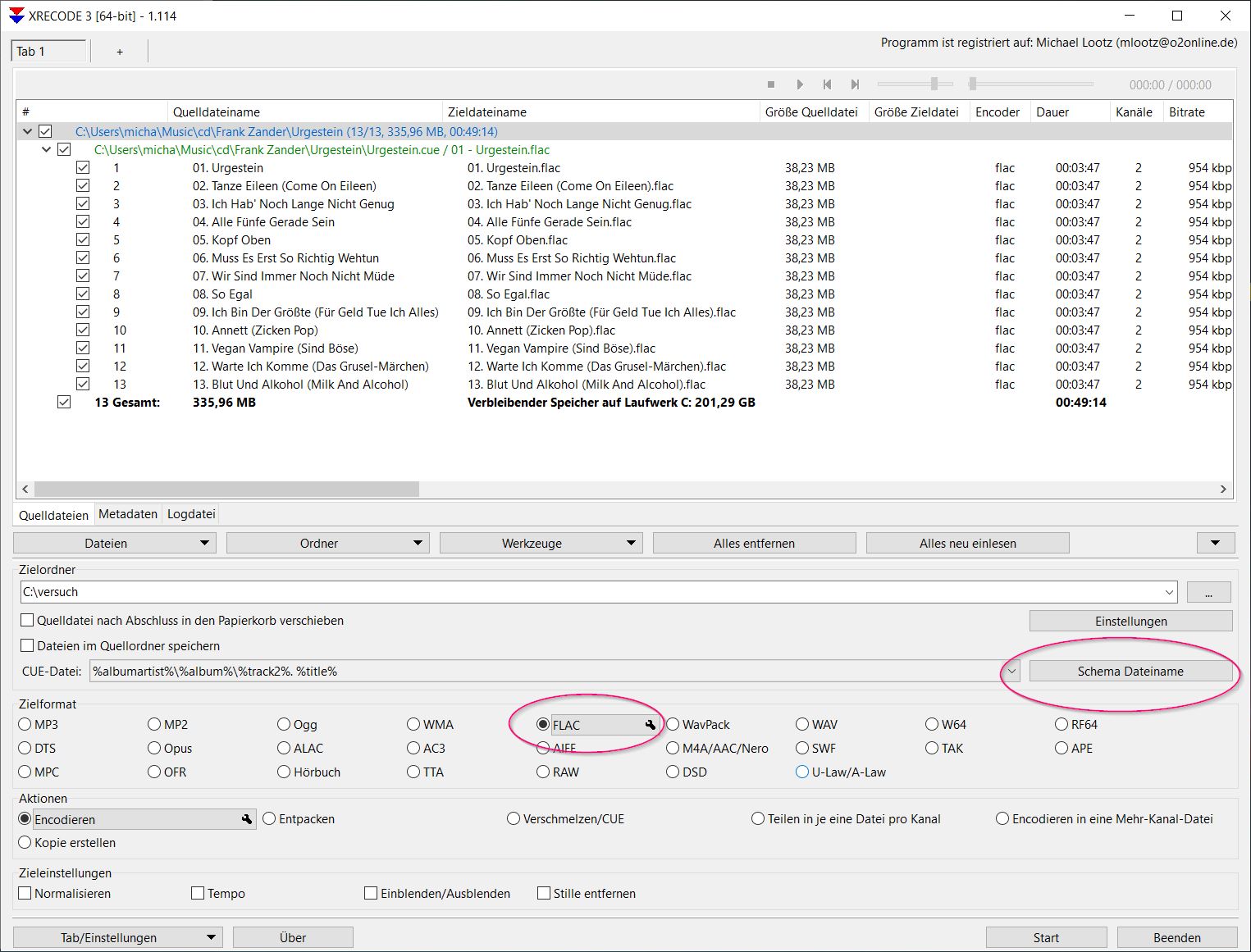Click the Schema Dateiname button
The height and width of the screenshot is (952, 1251).
point(1130,672)
